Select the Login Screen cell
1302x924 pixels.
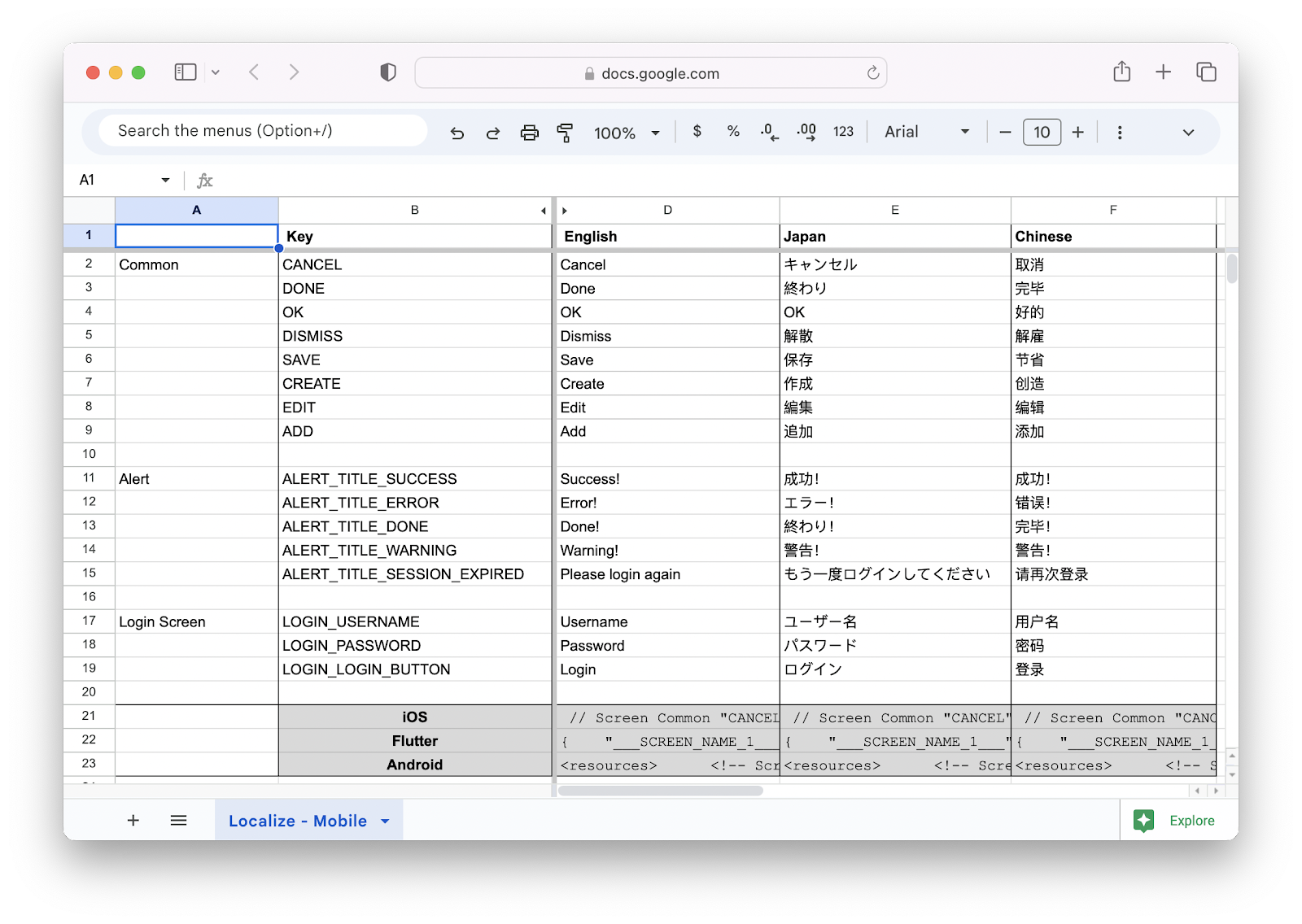196,621
